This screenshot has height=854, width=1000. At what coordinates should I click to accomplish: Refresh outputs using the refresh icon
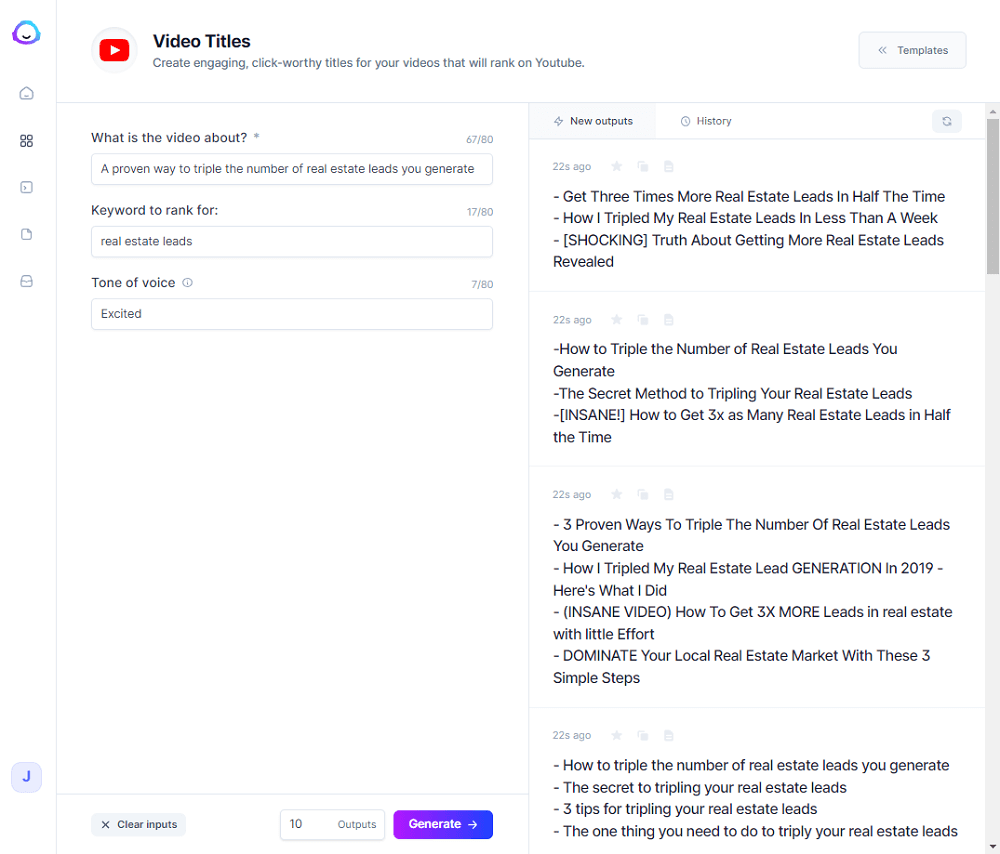coord(947,121)
